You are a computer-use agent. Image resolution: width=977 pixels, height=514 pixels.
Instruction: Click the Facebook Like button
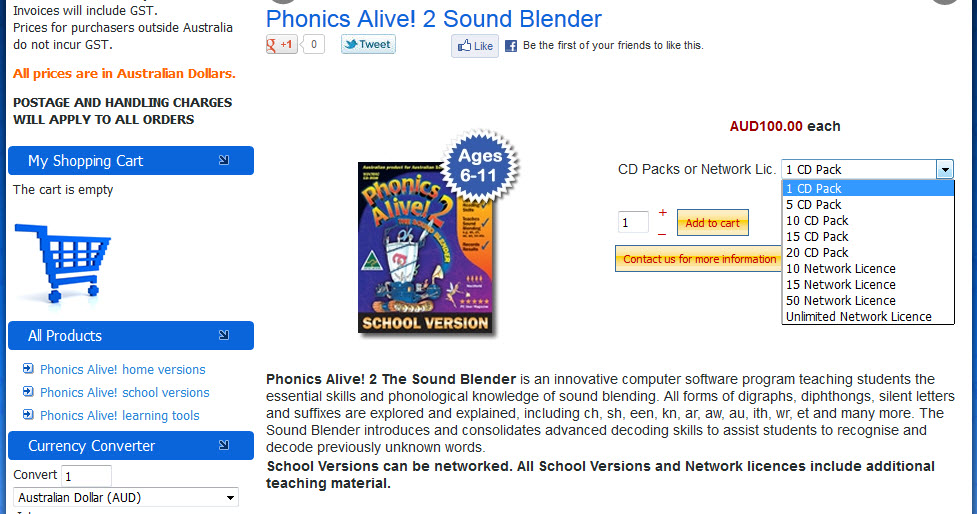pyautogui.click(x=475, y=46)
